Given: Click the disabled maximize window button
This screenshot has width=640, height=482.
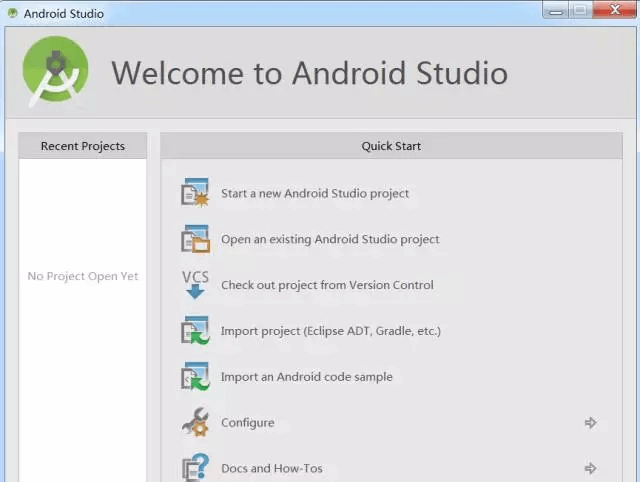Looking at the screenshot, I should pos(580,11).
